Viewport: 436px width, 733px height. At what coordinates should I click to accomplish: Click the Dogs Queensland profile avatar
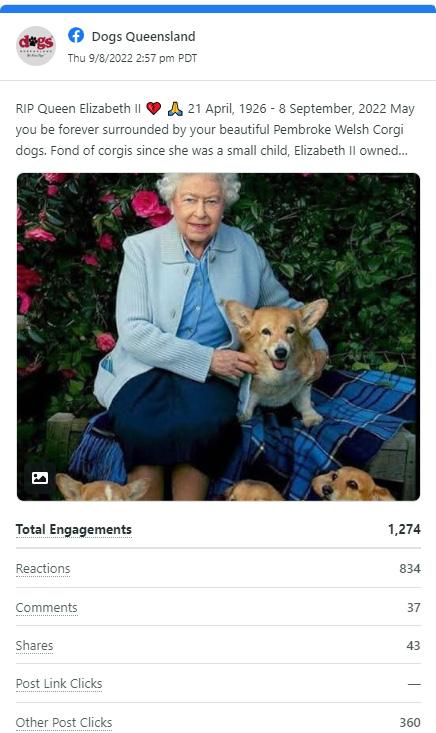pos(36,45)
